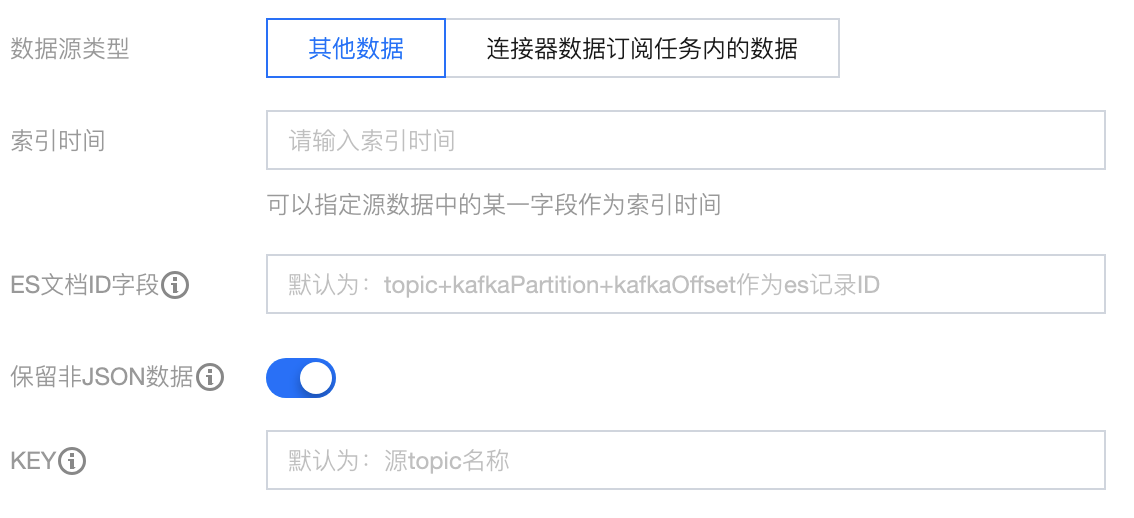Click the info icon beside KEY label
This screenshot has width=1134, height=518.
(73, 461)
